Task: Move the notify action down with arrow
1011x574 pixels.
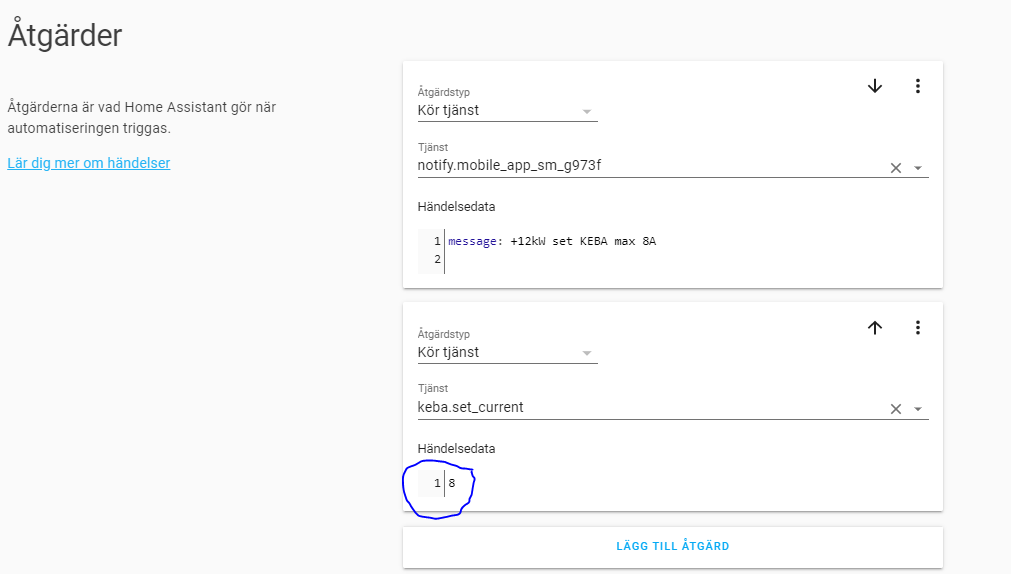Action: (x=875, y=86)
